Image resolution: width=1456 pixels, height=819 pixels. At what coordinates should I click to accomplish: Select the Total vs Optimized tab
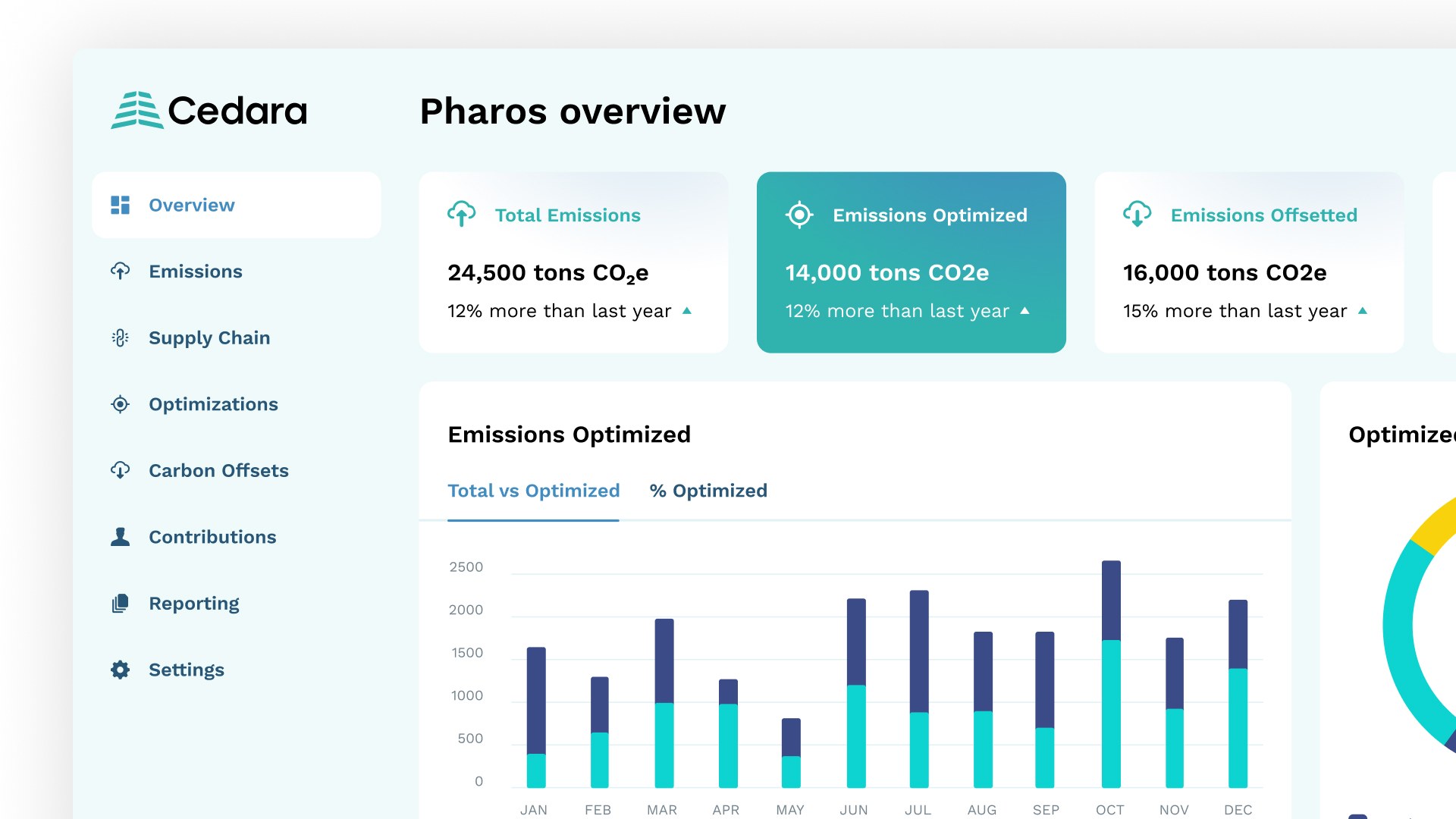pyautogui.click(x=534, y=491)
